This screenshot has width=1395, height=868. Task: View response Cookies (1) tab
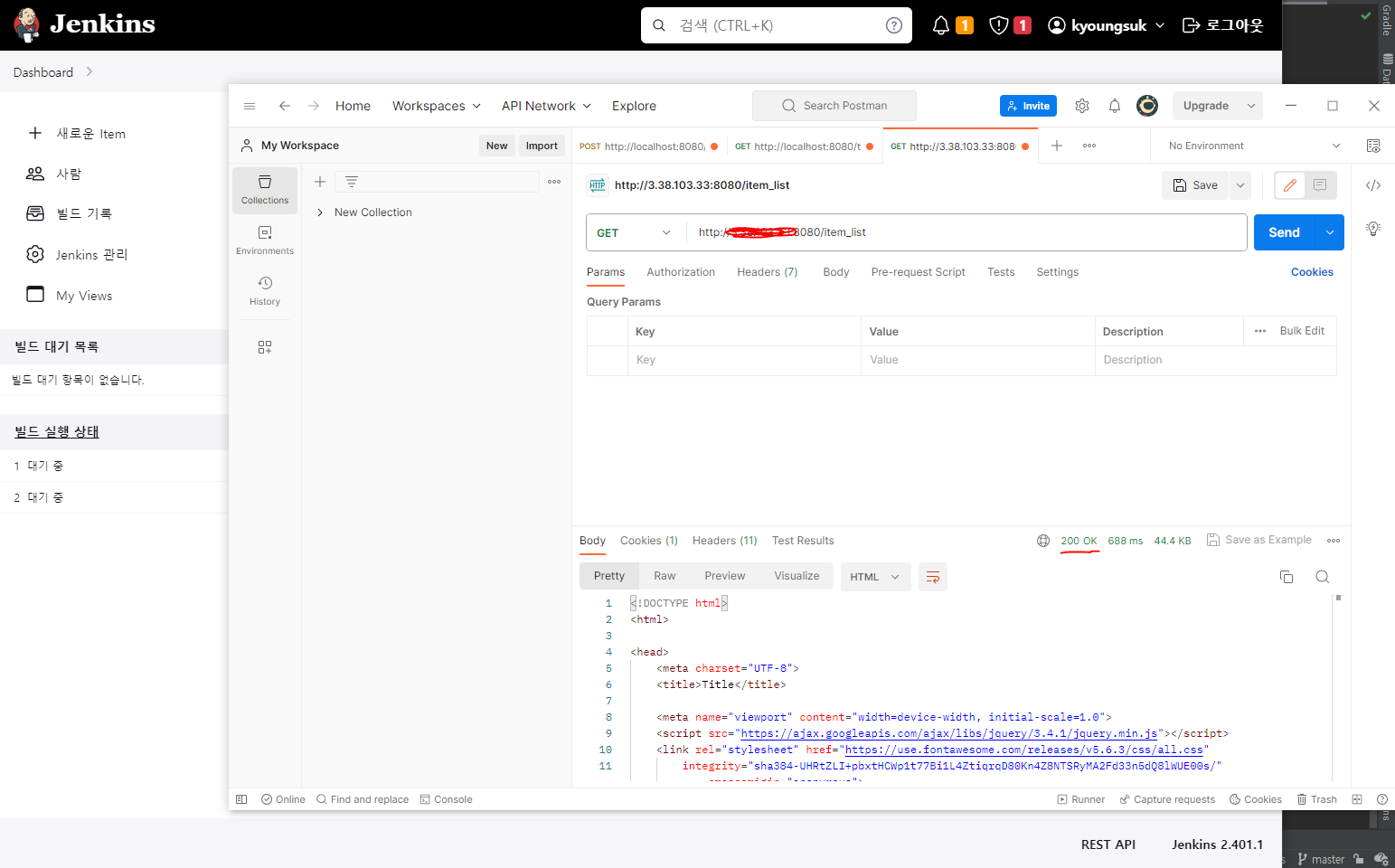[649, 541]
